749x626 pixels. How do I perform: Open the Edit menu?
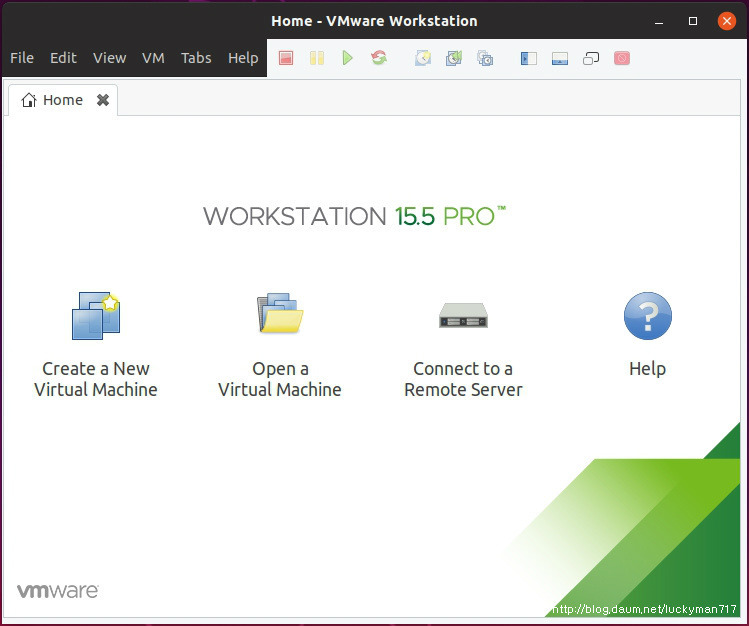pyautogui.click(x=63, y=58)
